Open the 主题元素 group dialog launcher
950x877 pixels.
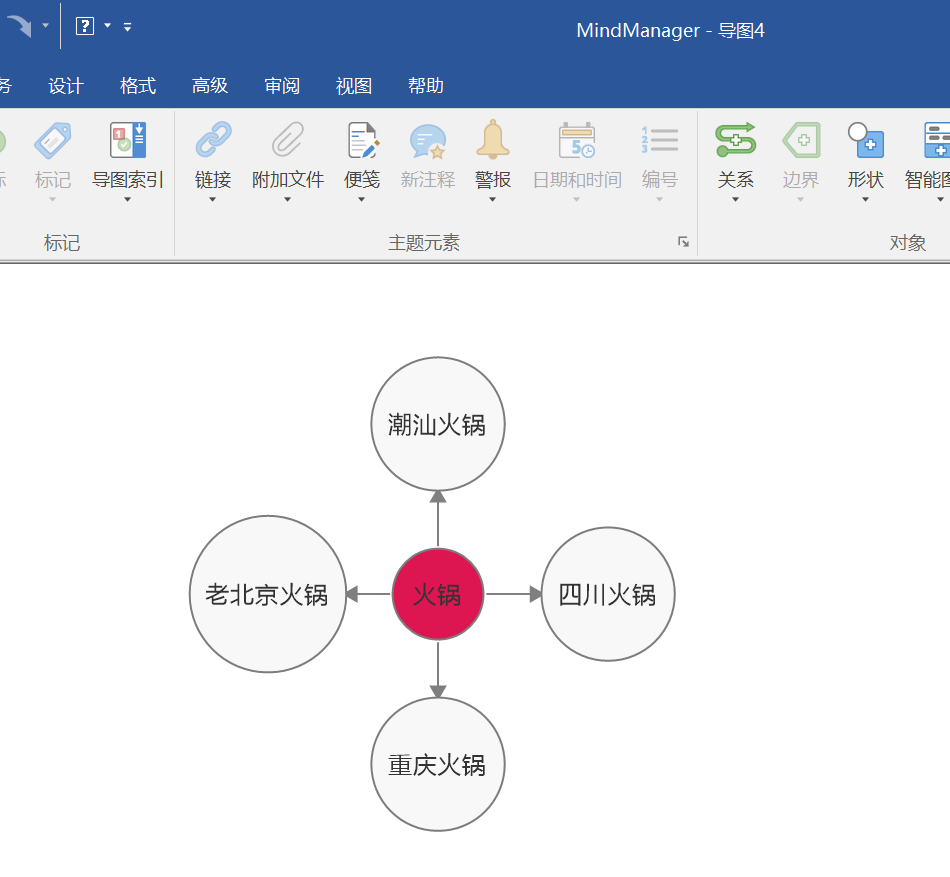[x=683, y=241]
